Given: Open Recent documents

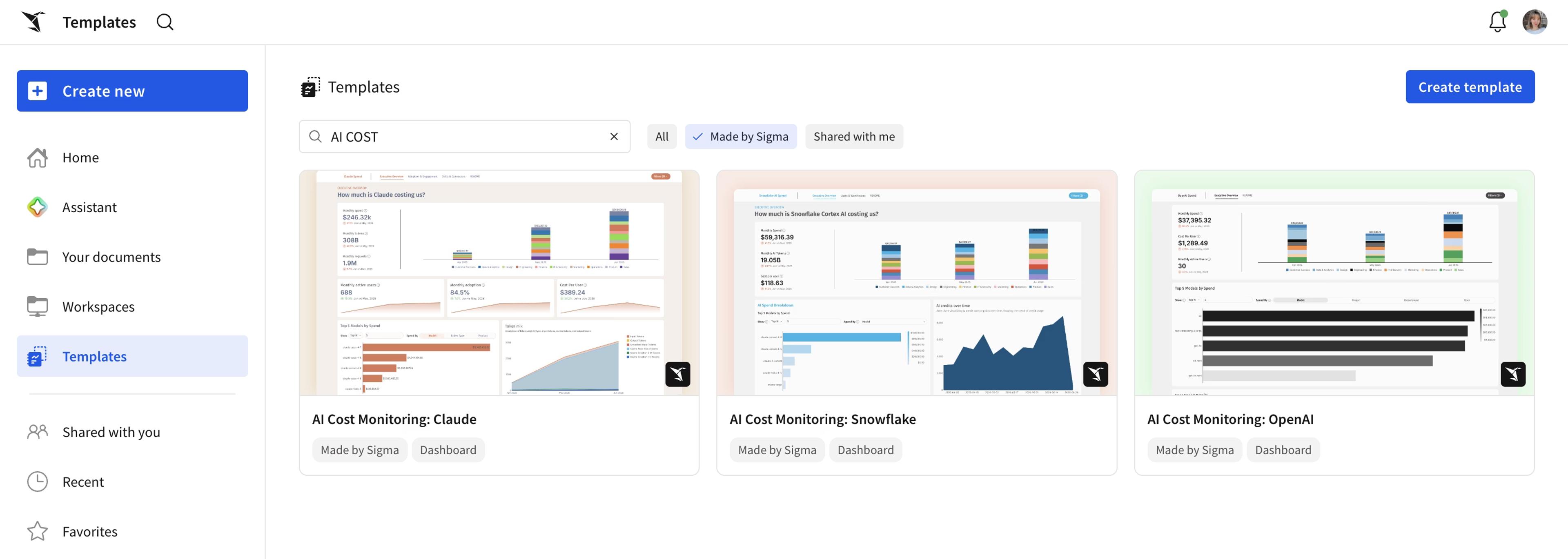Looking at the screenshot, I should tap(132, 482).
